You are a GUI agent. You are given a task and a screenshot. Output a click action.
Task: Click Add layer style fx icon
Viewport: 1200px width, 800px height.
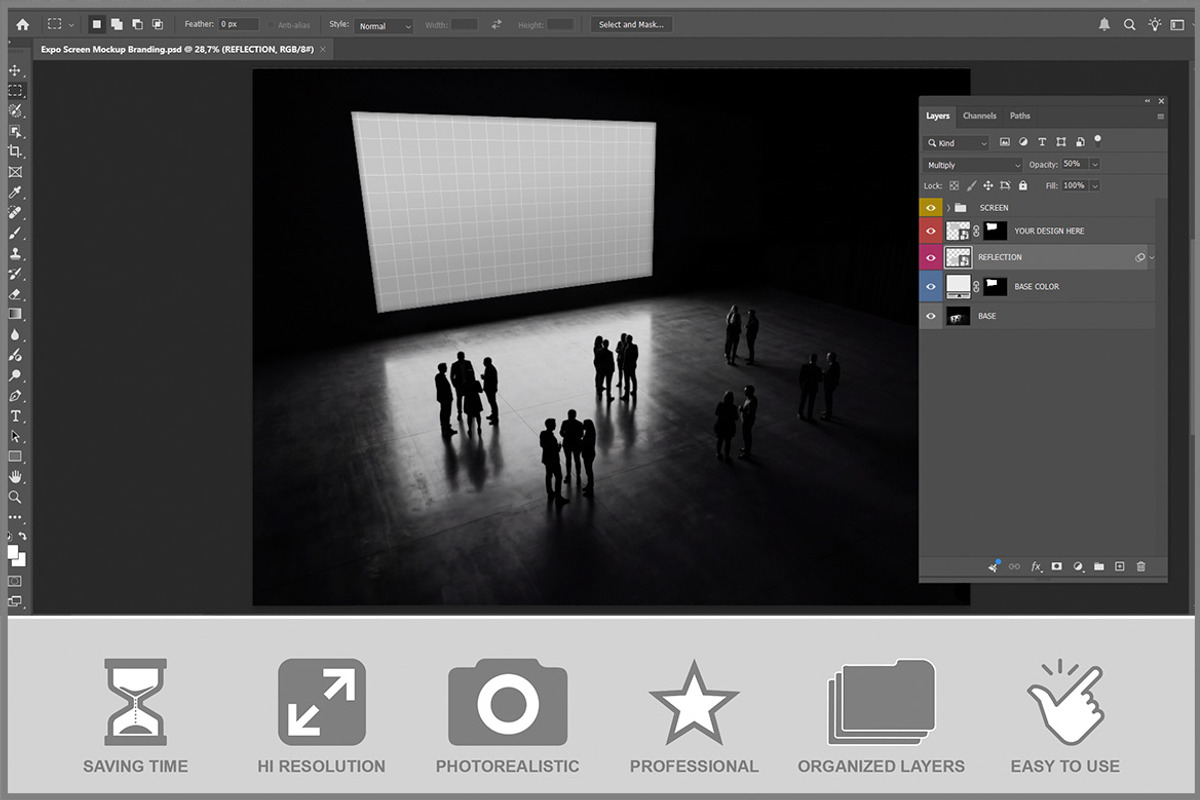click(1036, 567)
